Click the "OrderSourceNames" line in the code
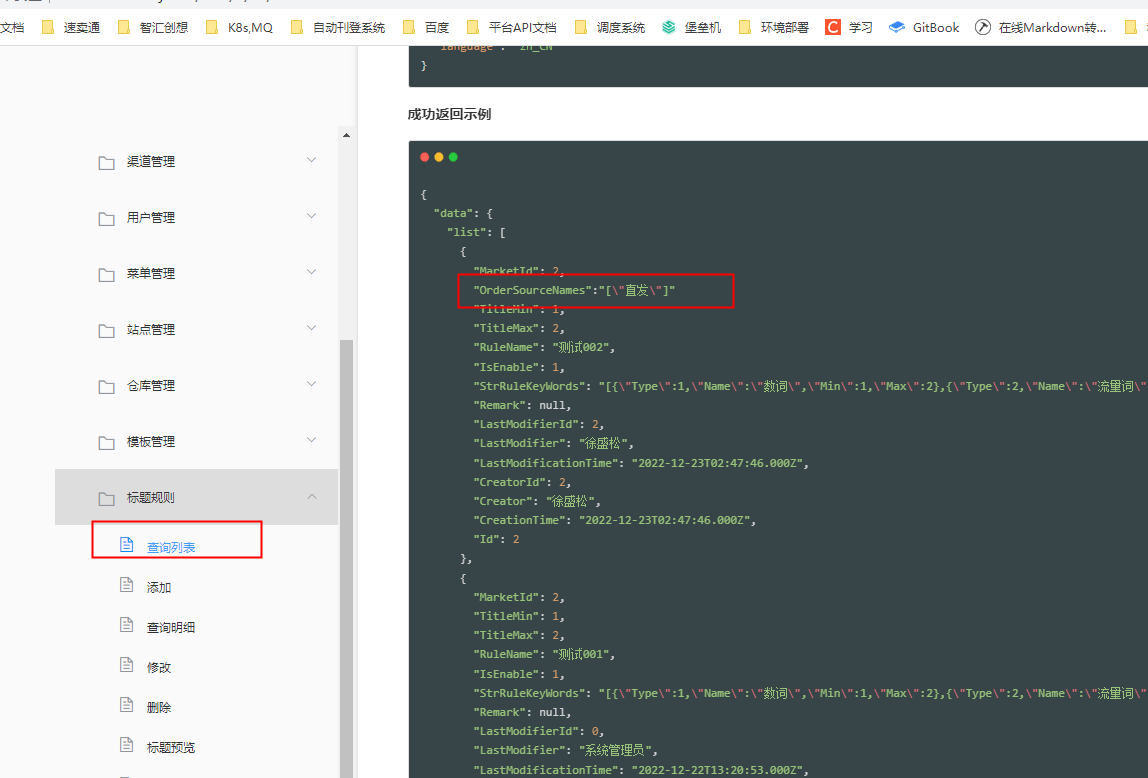This screenshot has width=1148, height=778. [x=575, y=291]
